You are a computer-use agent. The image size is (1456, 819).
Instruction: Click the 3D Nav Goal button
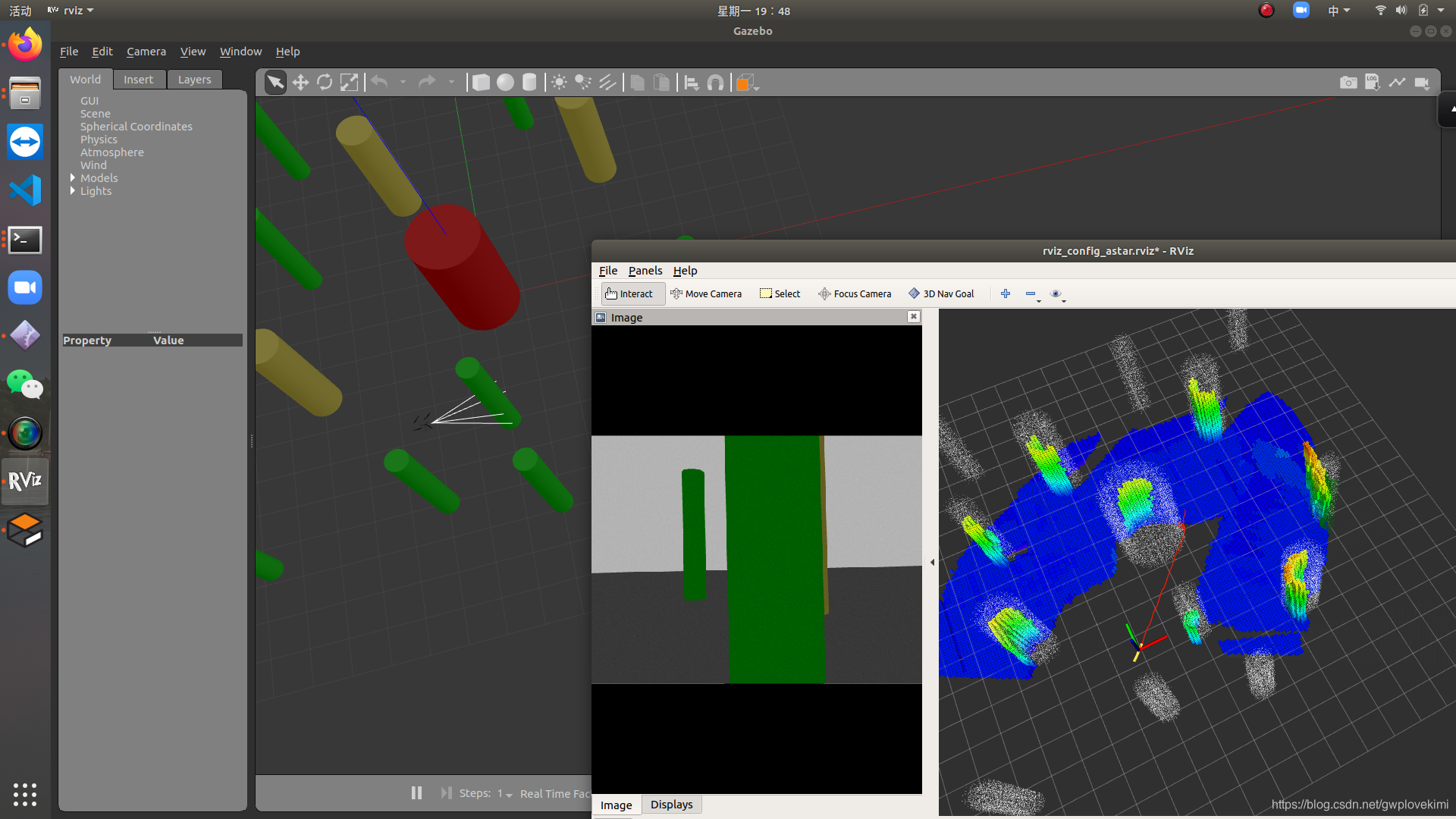(x=941, y=293)
